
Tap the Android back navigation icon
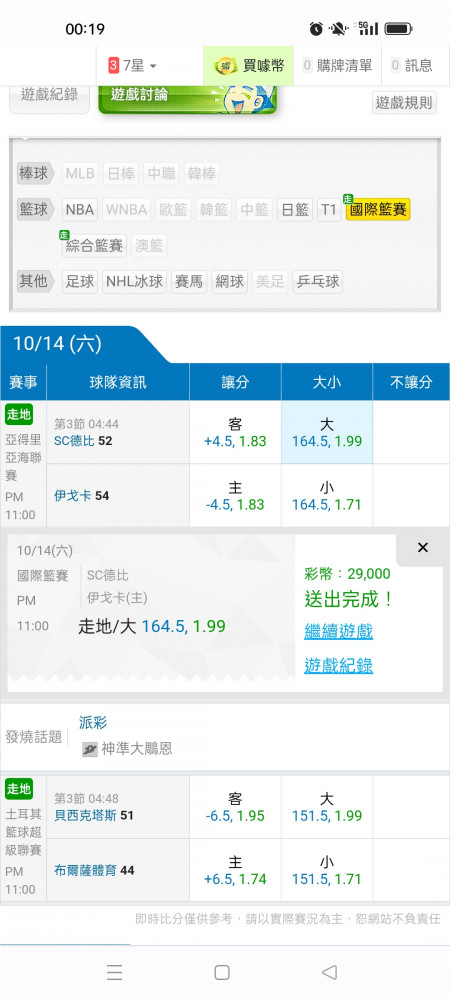330,972
